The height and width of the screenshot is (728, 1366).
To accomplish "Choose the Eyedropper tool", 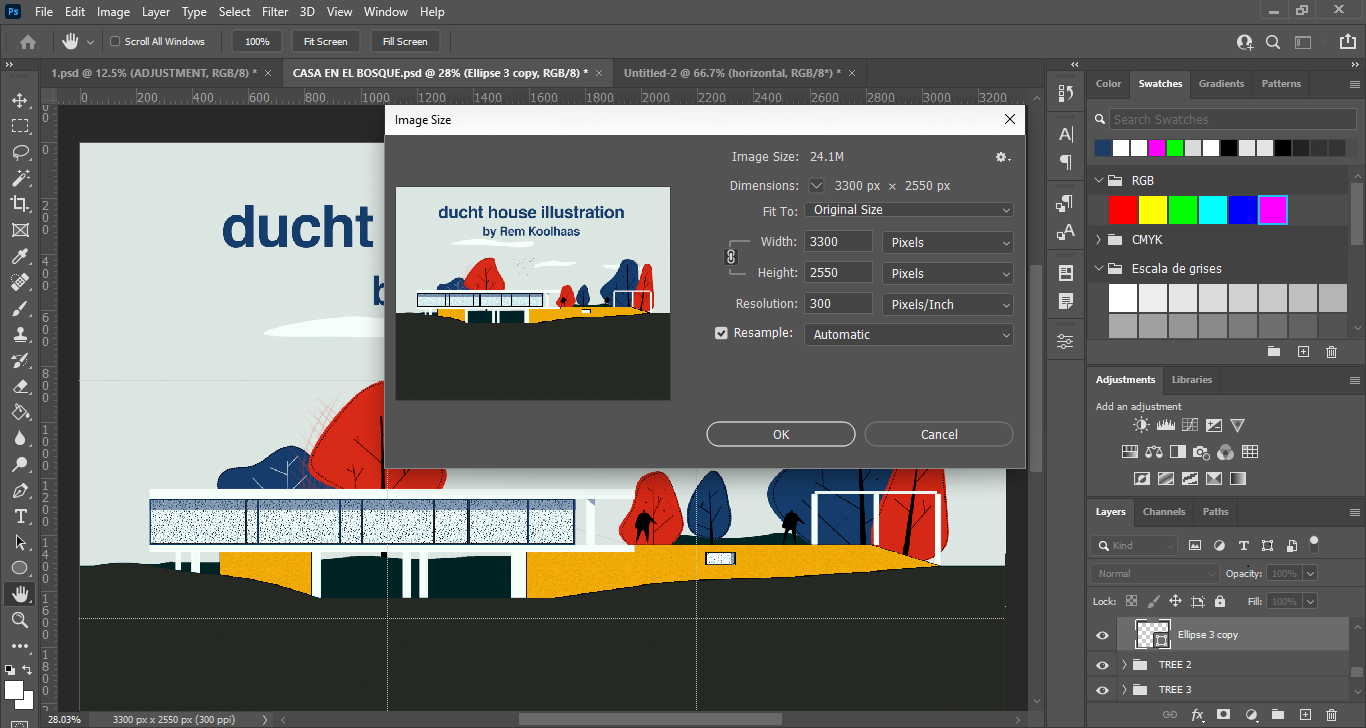I will click(x=20, y=257).
